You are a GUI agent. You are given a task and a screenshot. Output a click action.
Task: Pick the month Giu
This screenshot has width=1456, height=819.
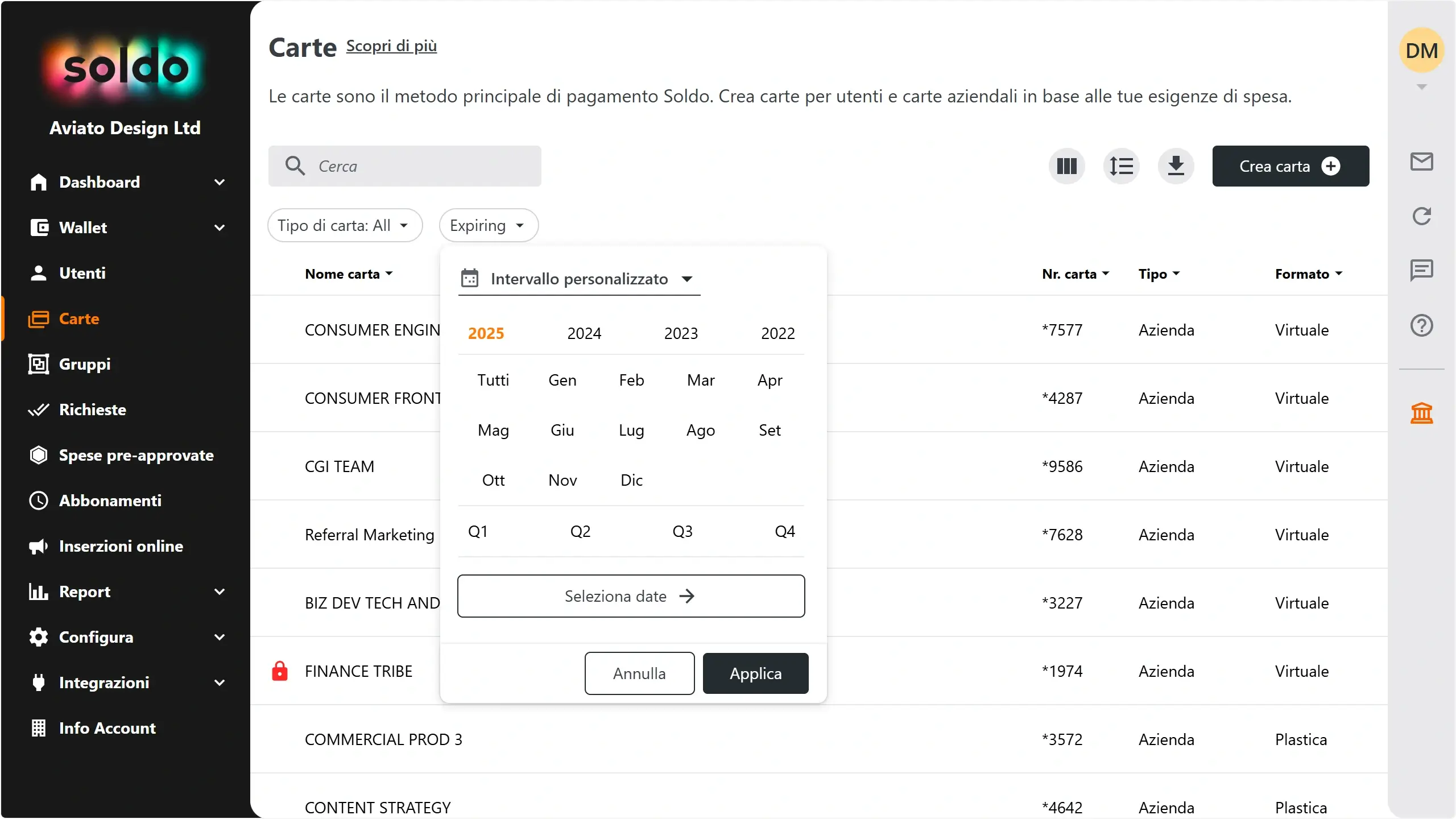click(562, 430)
